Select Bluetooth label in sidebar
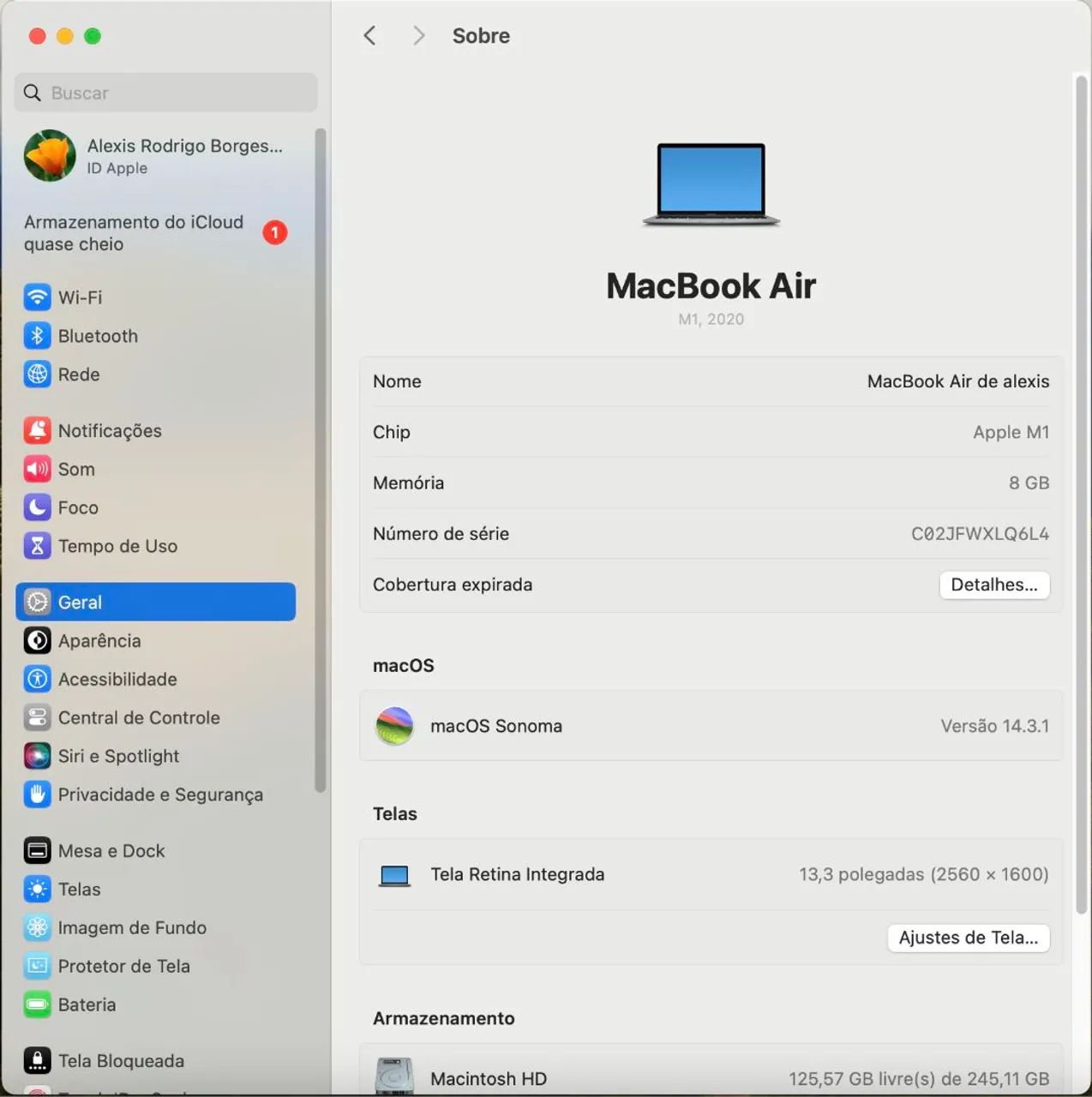Image resolution: width=1092 pixels, height=1097 pixels. pos(98,336)
